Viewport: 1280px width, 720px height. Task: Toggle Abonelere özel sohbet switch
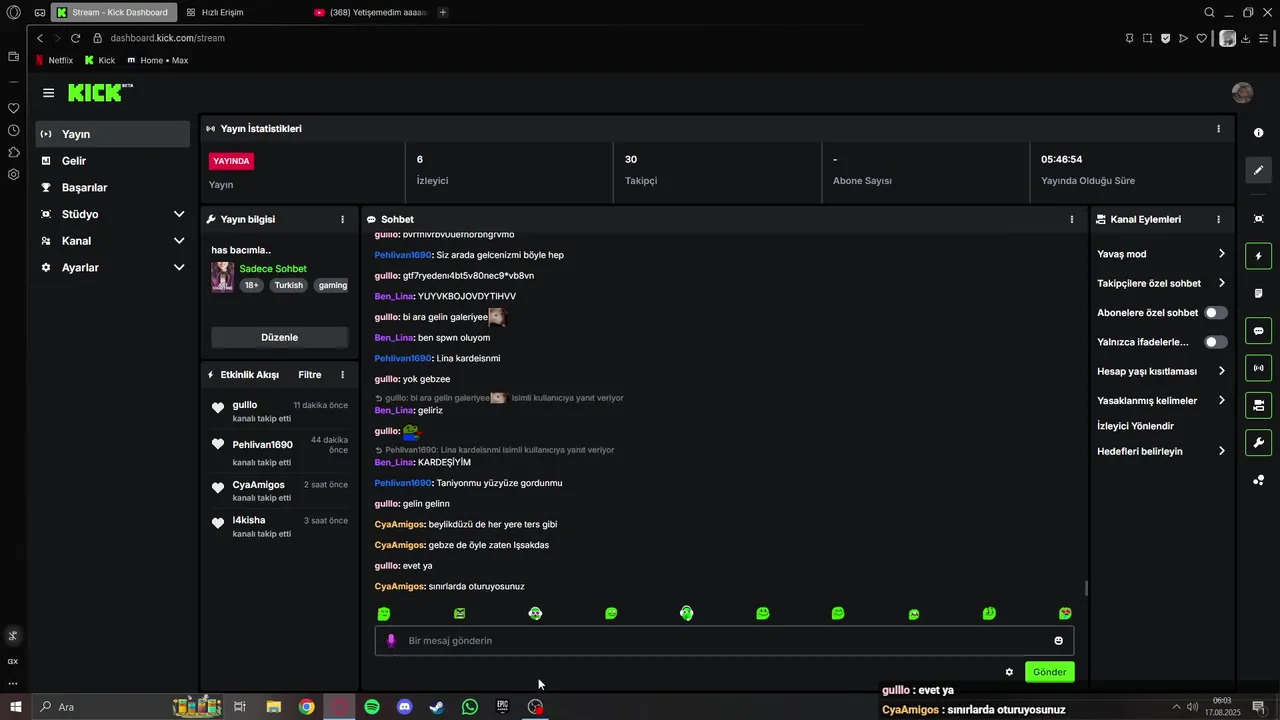pos(1215,313)
